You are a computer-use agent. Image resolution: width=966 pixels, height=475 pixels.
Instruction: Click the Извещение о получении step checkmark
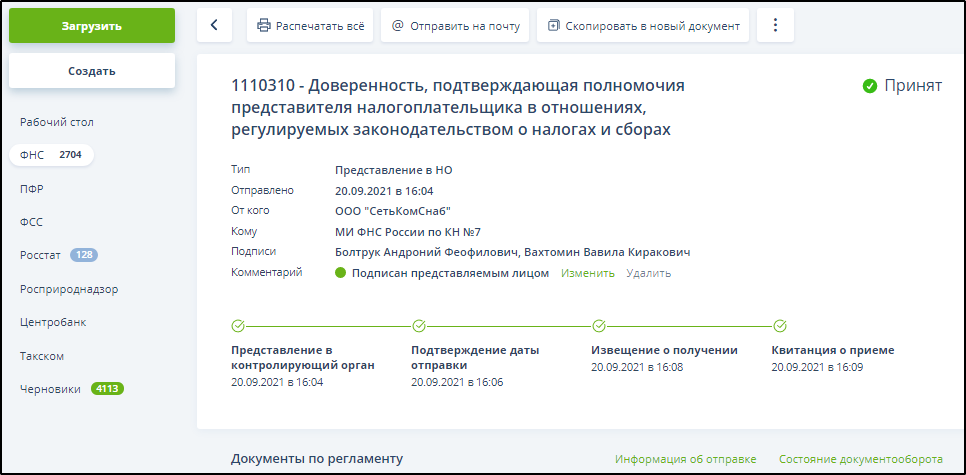599,326
